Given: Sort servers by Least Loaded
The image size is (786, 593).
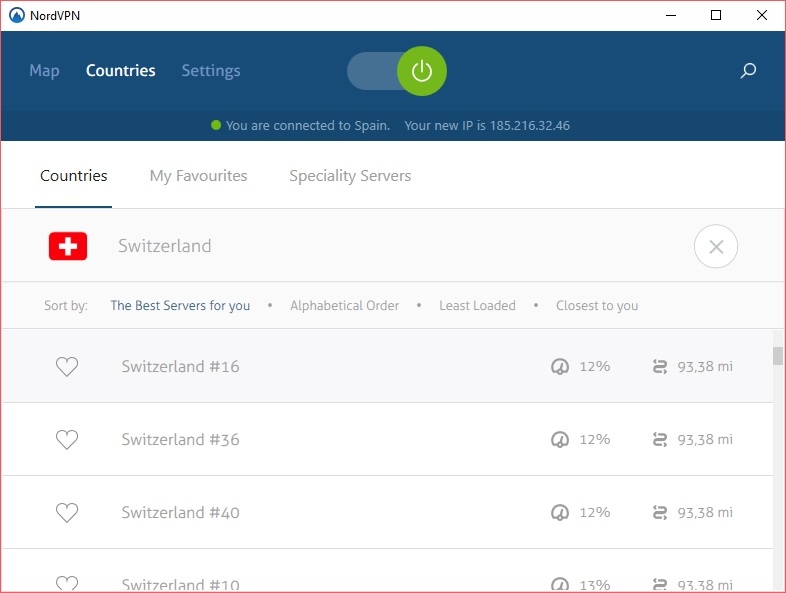Looking at the screenshot, I should [x=477, y=305].
